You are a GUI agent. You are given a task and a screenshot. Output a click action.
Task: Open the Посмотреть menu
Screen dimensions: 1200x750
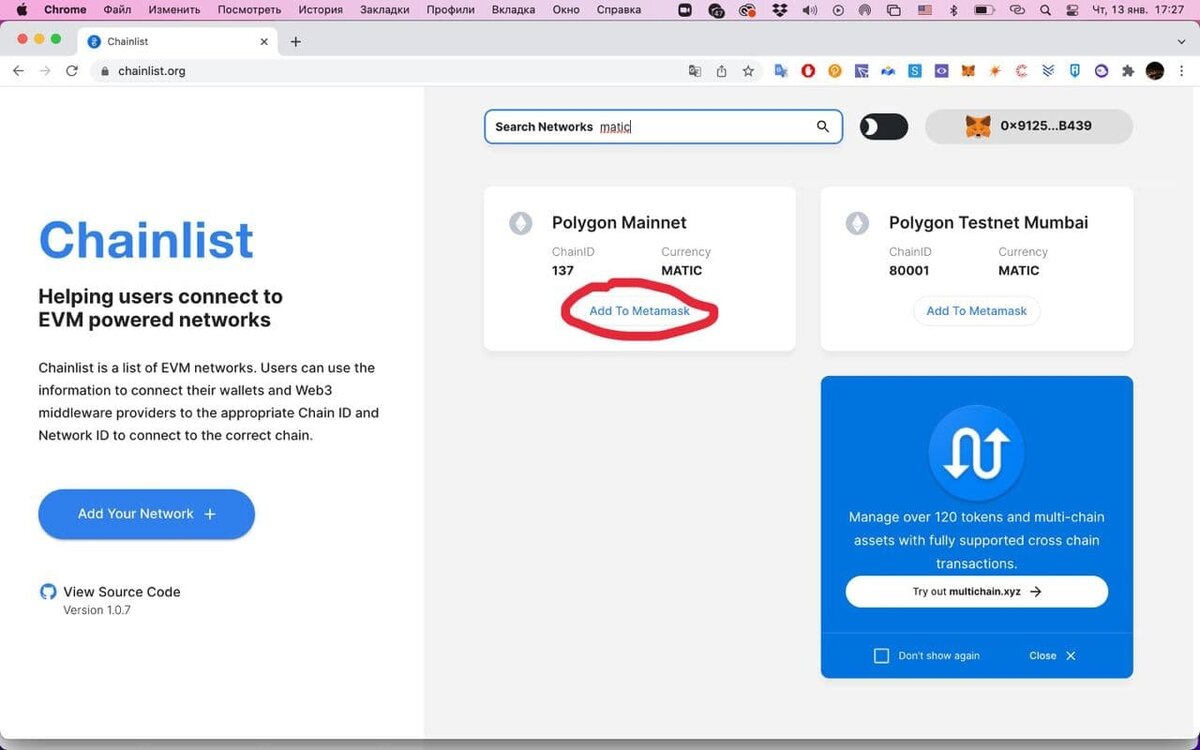(250, 10)
